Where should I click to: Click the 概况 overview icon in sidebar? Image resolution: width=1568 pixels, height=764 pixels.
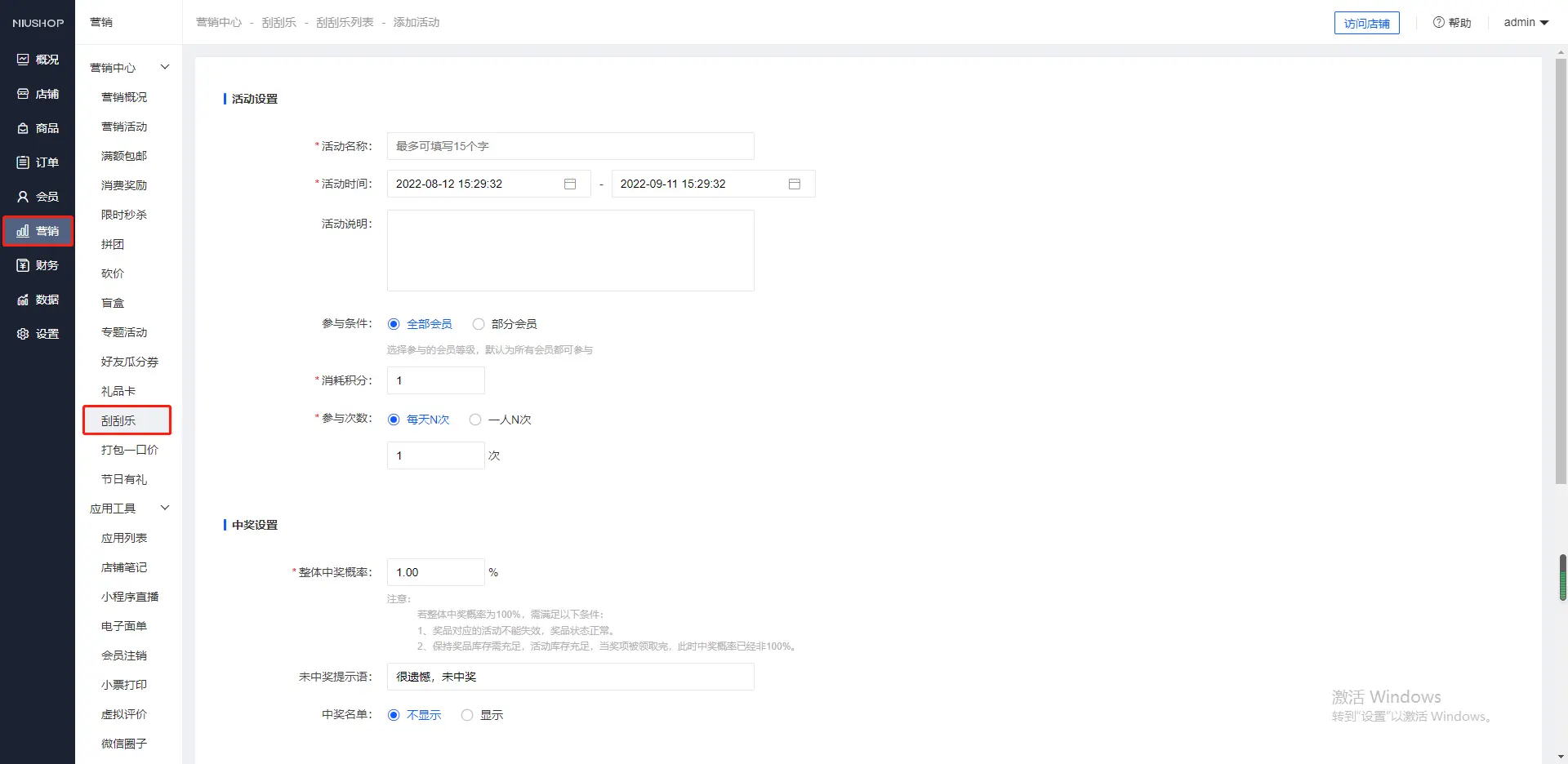point(23,60)
